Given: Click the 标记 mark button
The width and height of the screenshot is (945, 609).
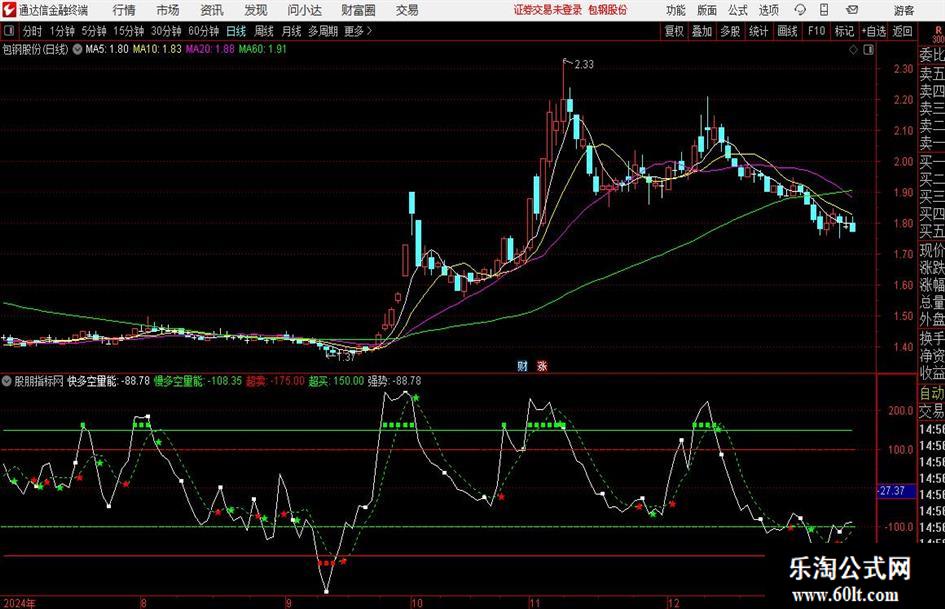Looking at the screenshot, I should pos(844,31).
